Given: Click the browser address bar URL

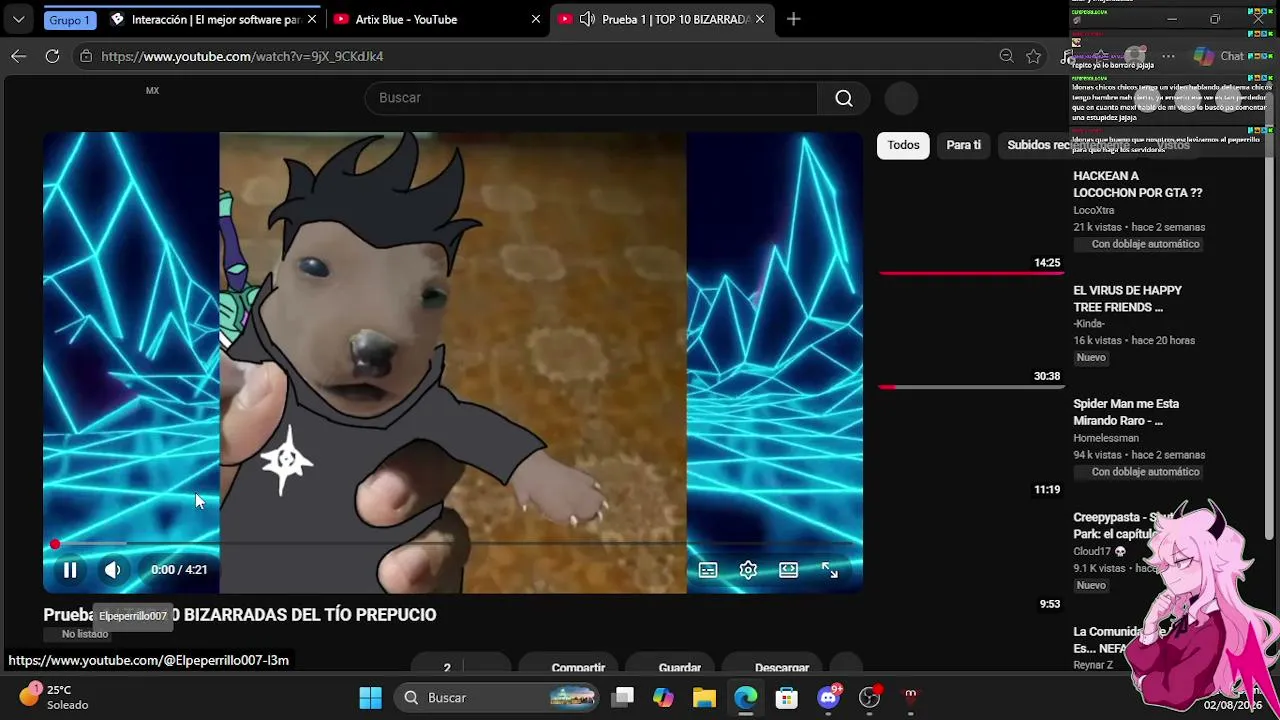Looking at the screenshot, I should point(242,56).
